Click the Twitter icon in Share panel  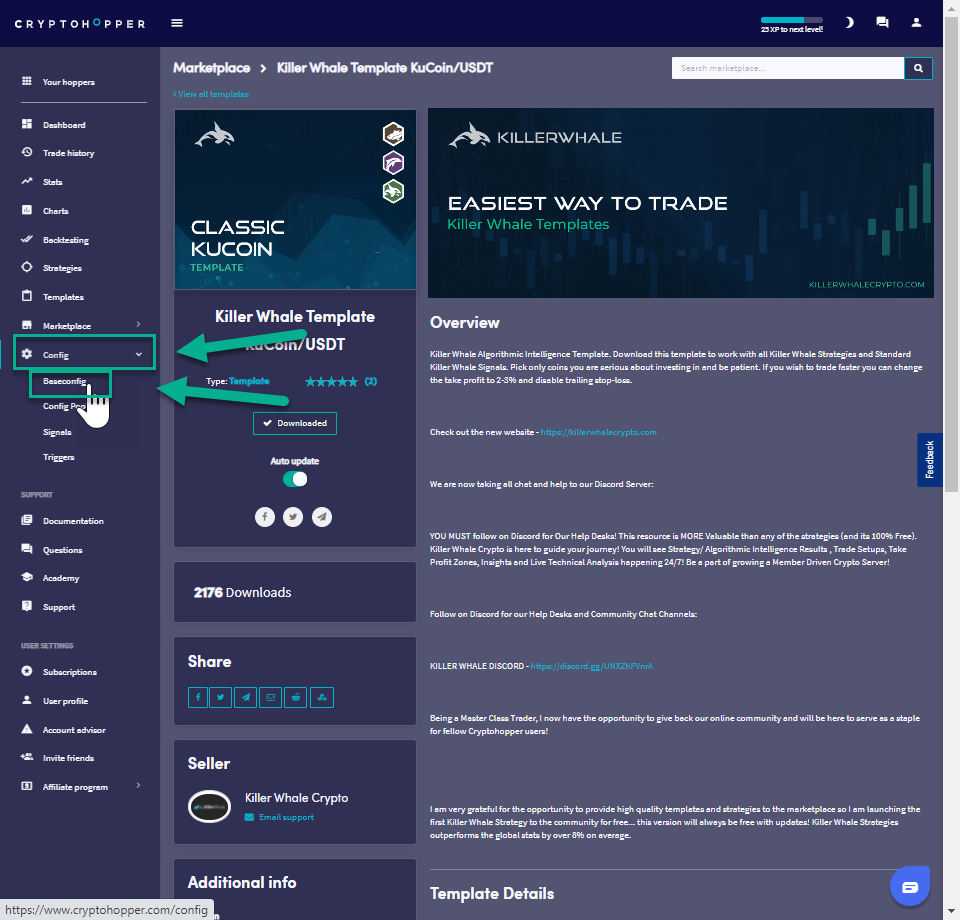click(222, 697)
